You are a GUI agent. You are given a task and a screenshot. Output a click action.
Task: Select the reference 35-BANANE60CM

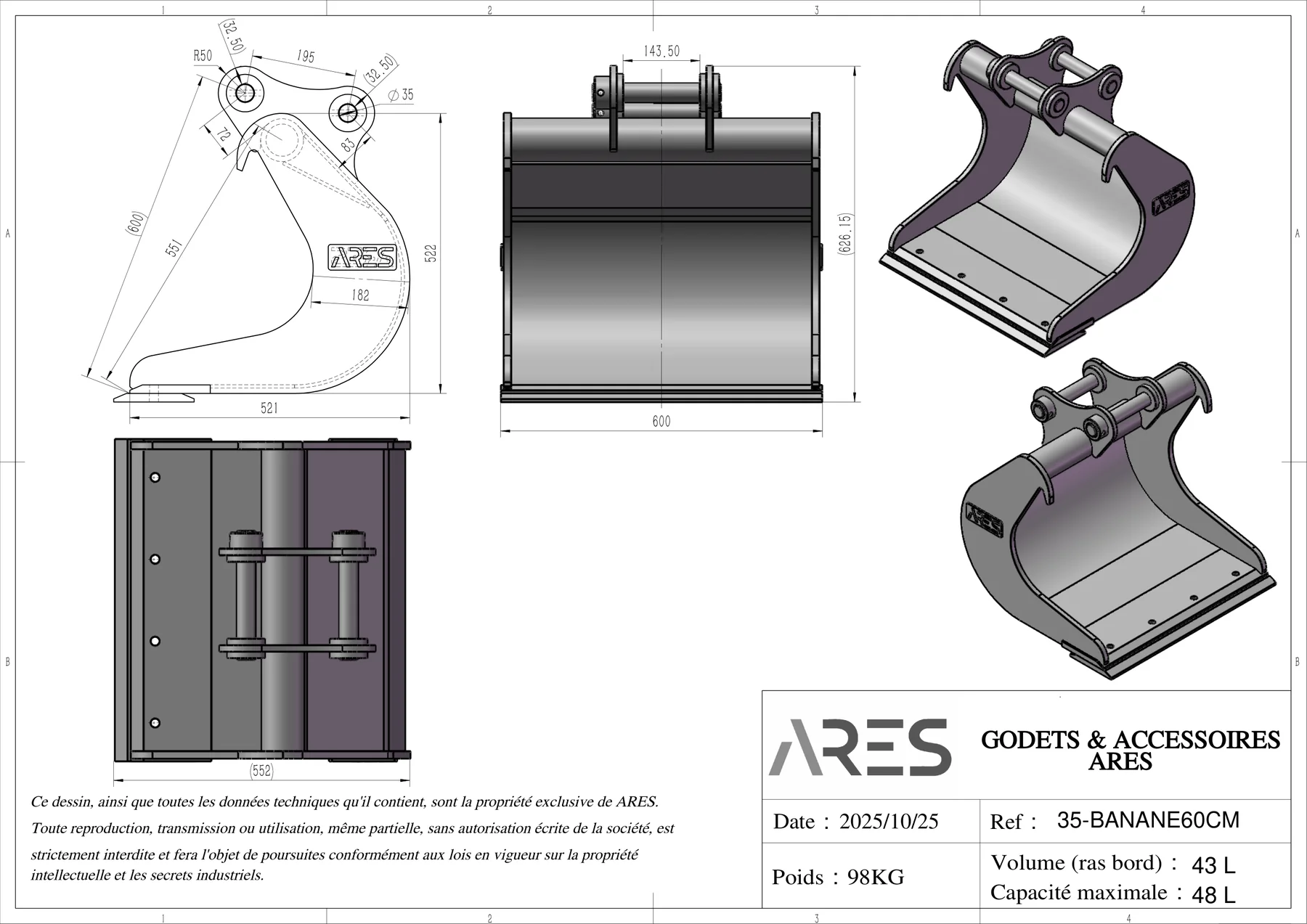pos(1148,820)
